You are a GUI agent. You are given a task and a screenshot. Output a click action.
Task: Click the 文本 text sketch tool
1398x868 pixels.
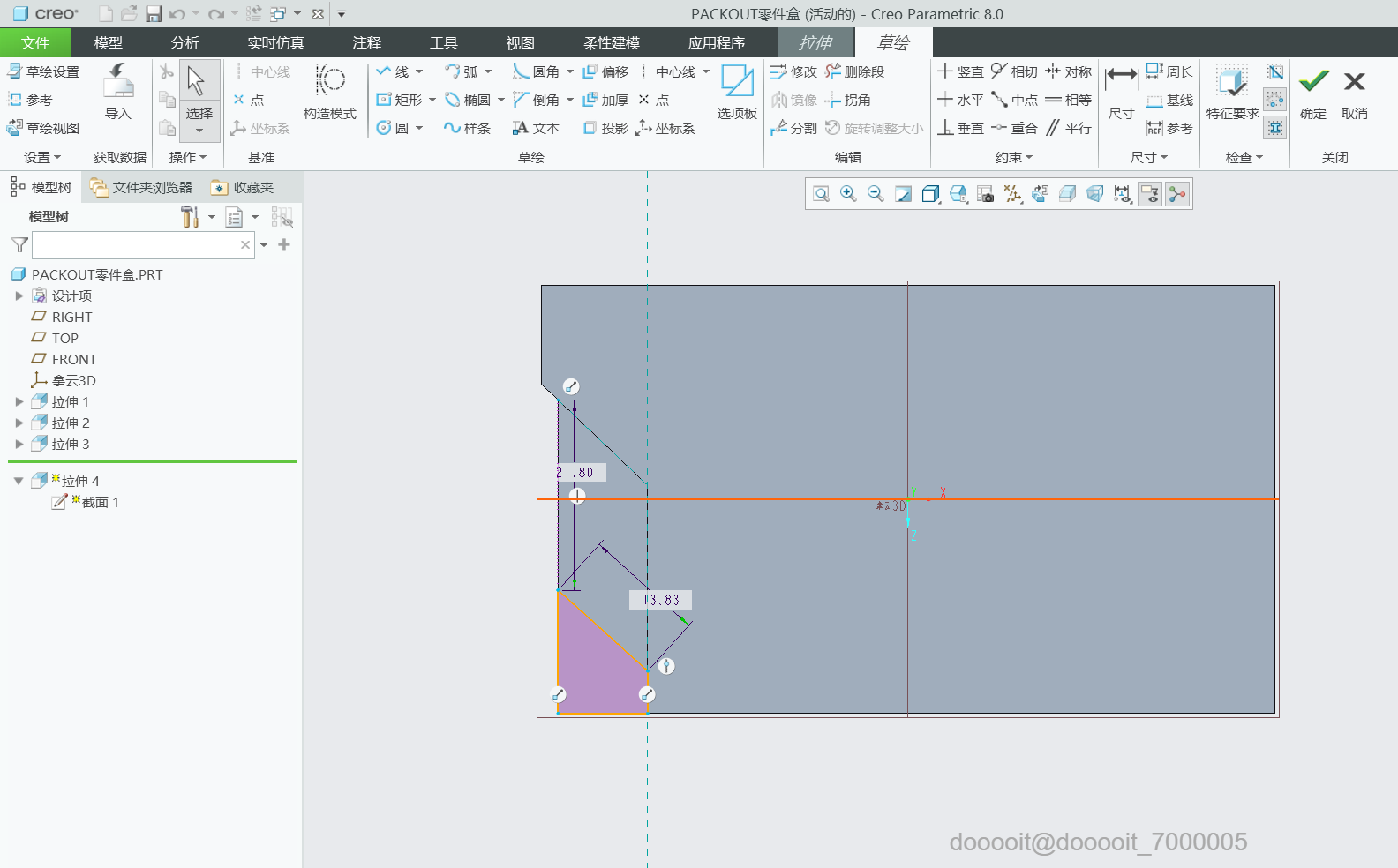(536, 128)
